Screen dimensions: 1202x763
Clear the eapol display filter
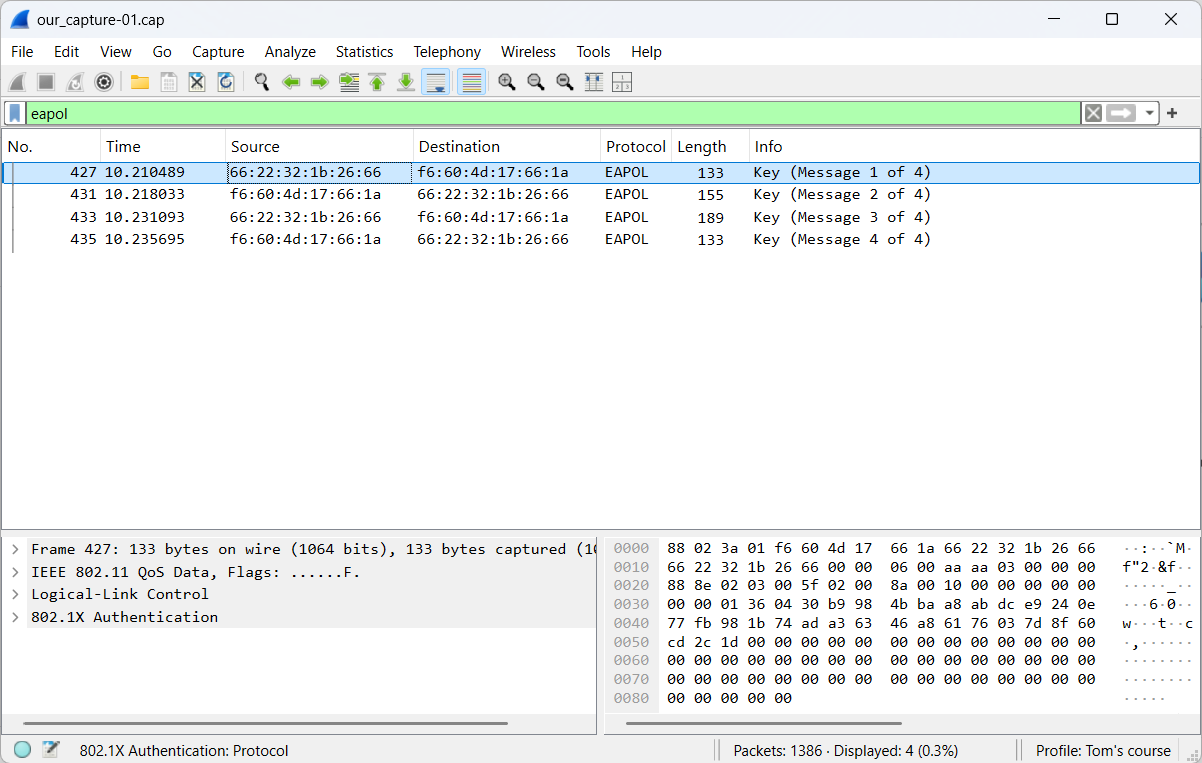[x=1093, y=114]
